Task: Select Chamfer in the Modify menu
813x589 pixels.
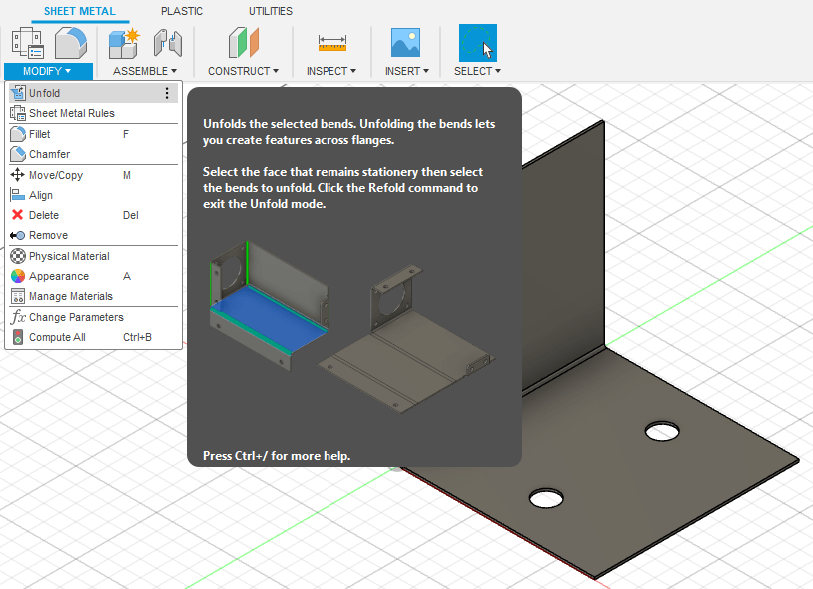Action: coord(49,154)
